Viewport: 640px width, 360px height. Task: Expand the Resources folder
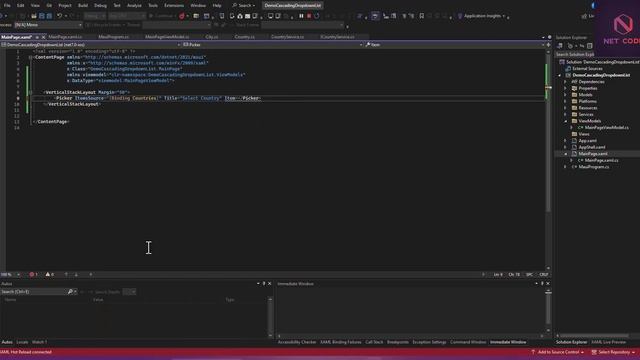point(565,108)
